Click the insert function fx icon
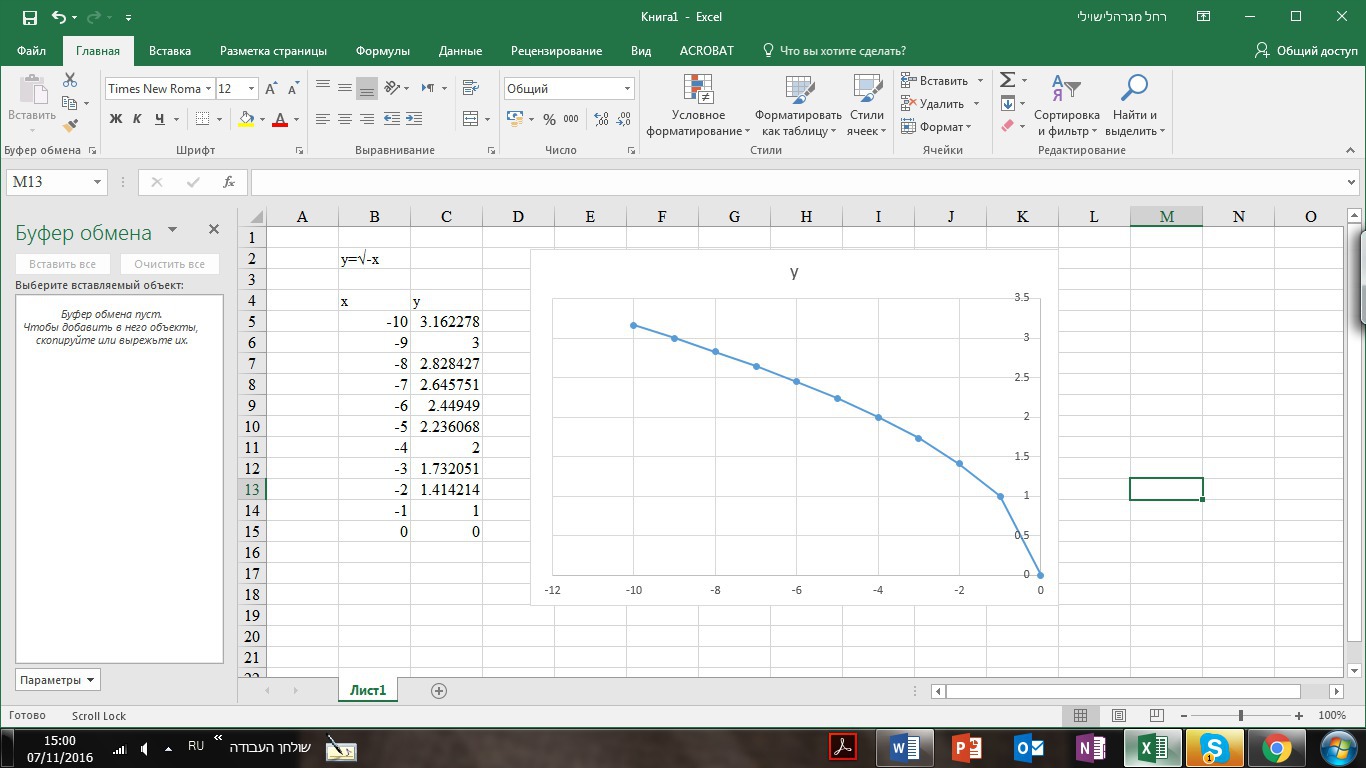 (x=229, y=182)
